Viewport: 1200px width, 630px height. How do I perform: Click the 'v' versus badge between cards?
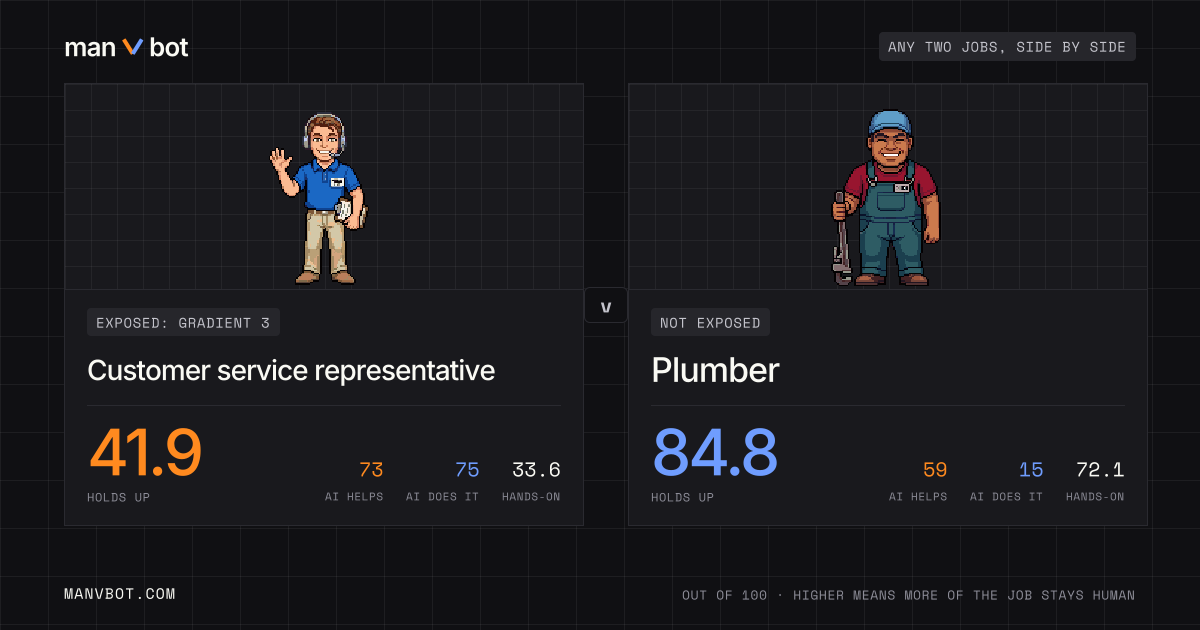(605, 306)
